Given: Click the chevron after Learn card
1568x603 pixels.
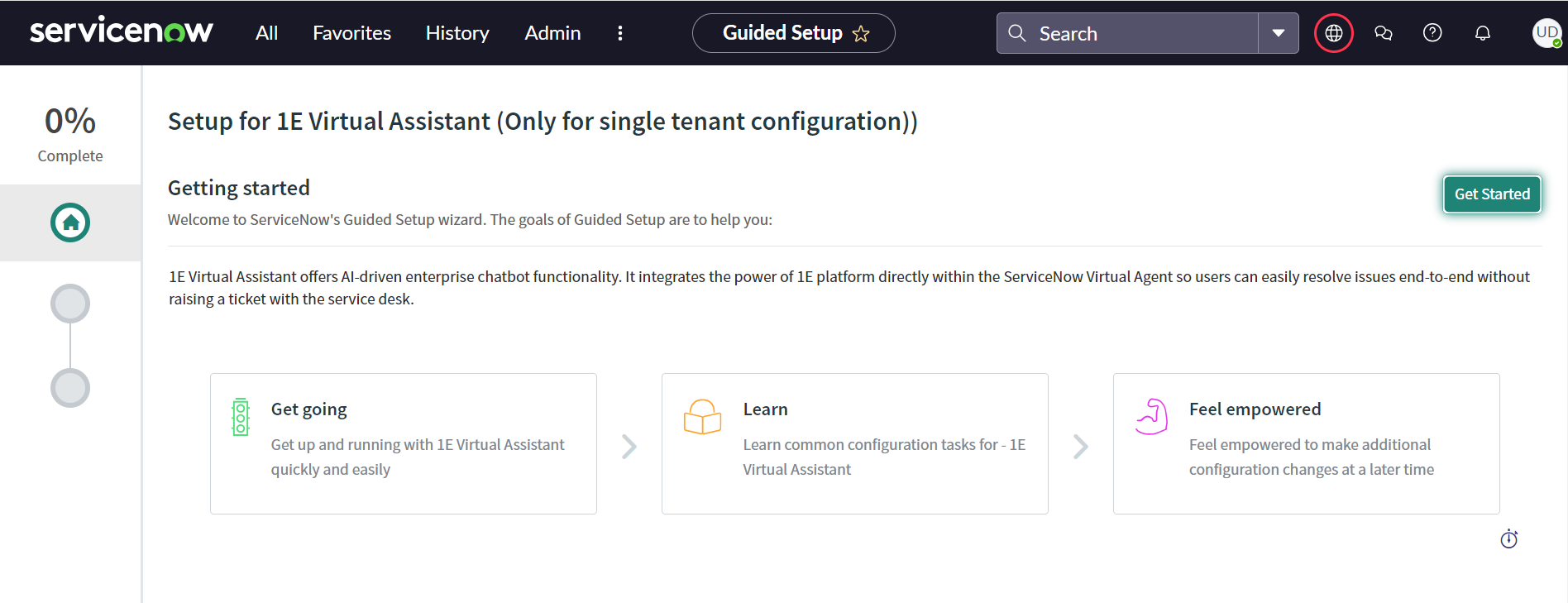Looking at the screenshot, I should click(1081, 447).
